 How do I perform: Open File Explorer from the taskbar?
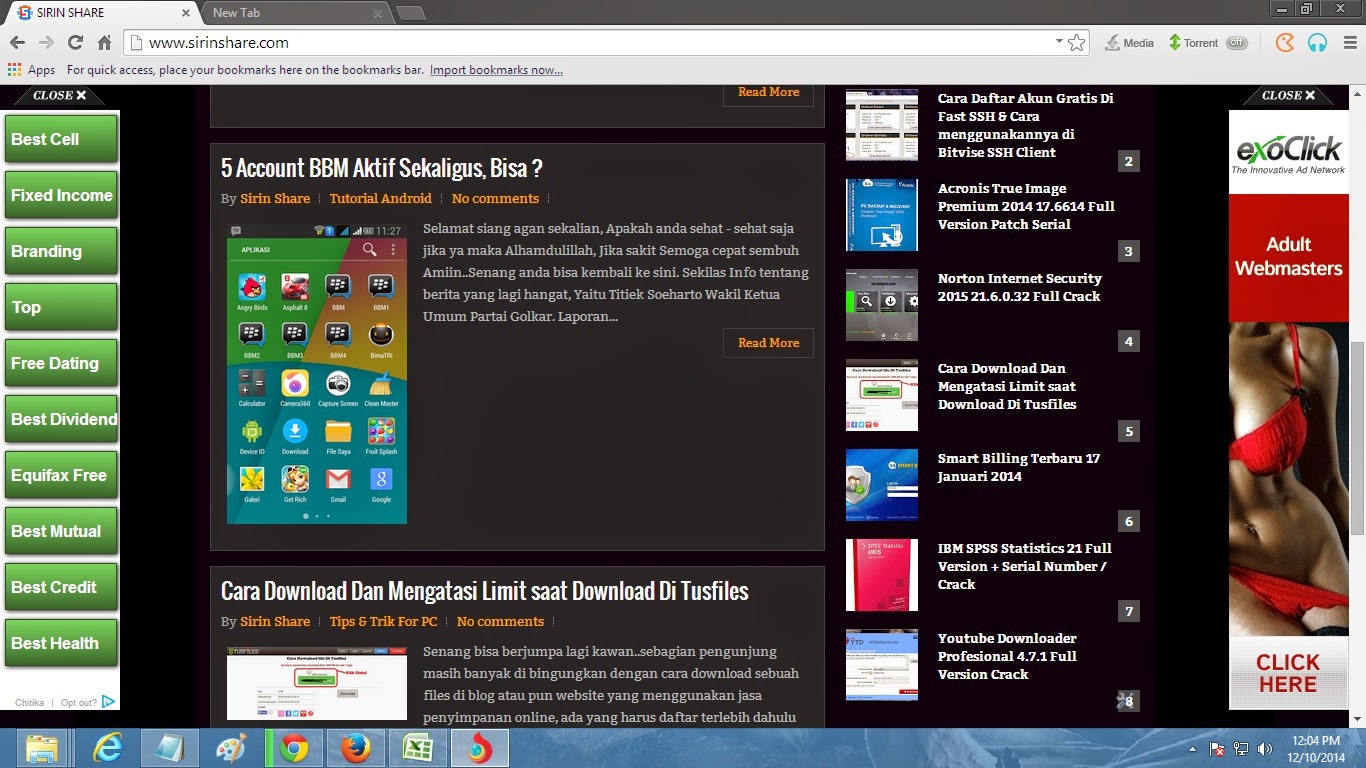42,748
